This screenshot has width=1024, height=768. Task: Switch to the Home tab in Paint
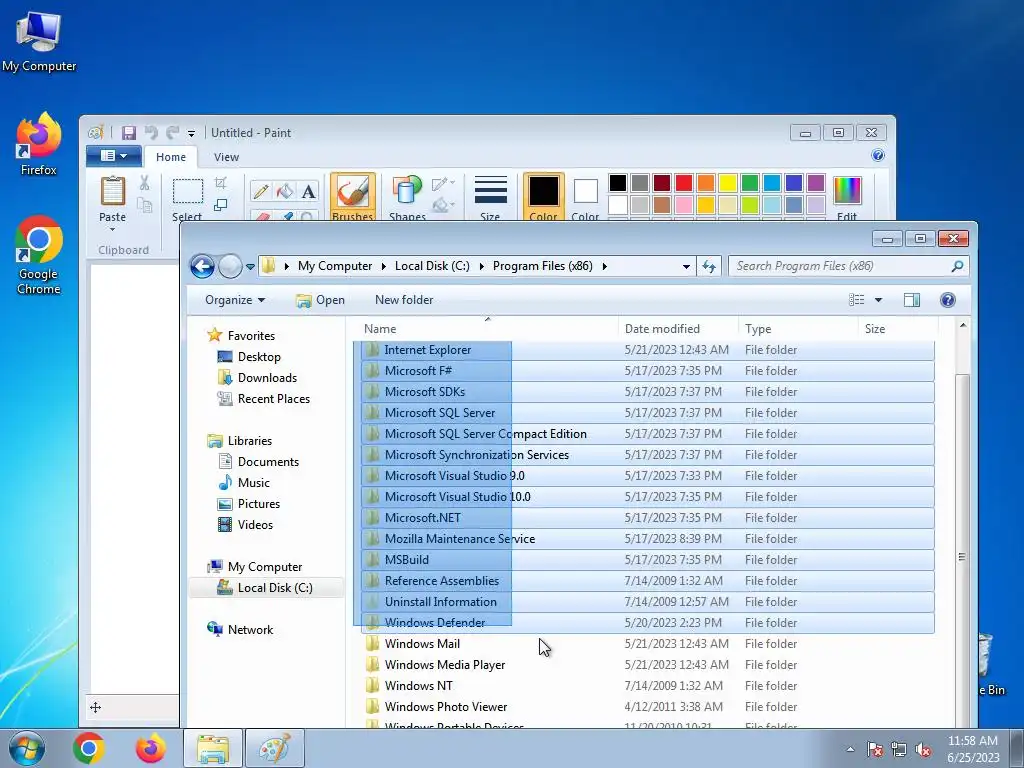[x=170, y=157]
